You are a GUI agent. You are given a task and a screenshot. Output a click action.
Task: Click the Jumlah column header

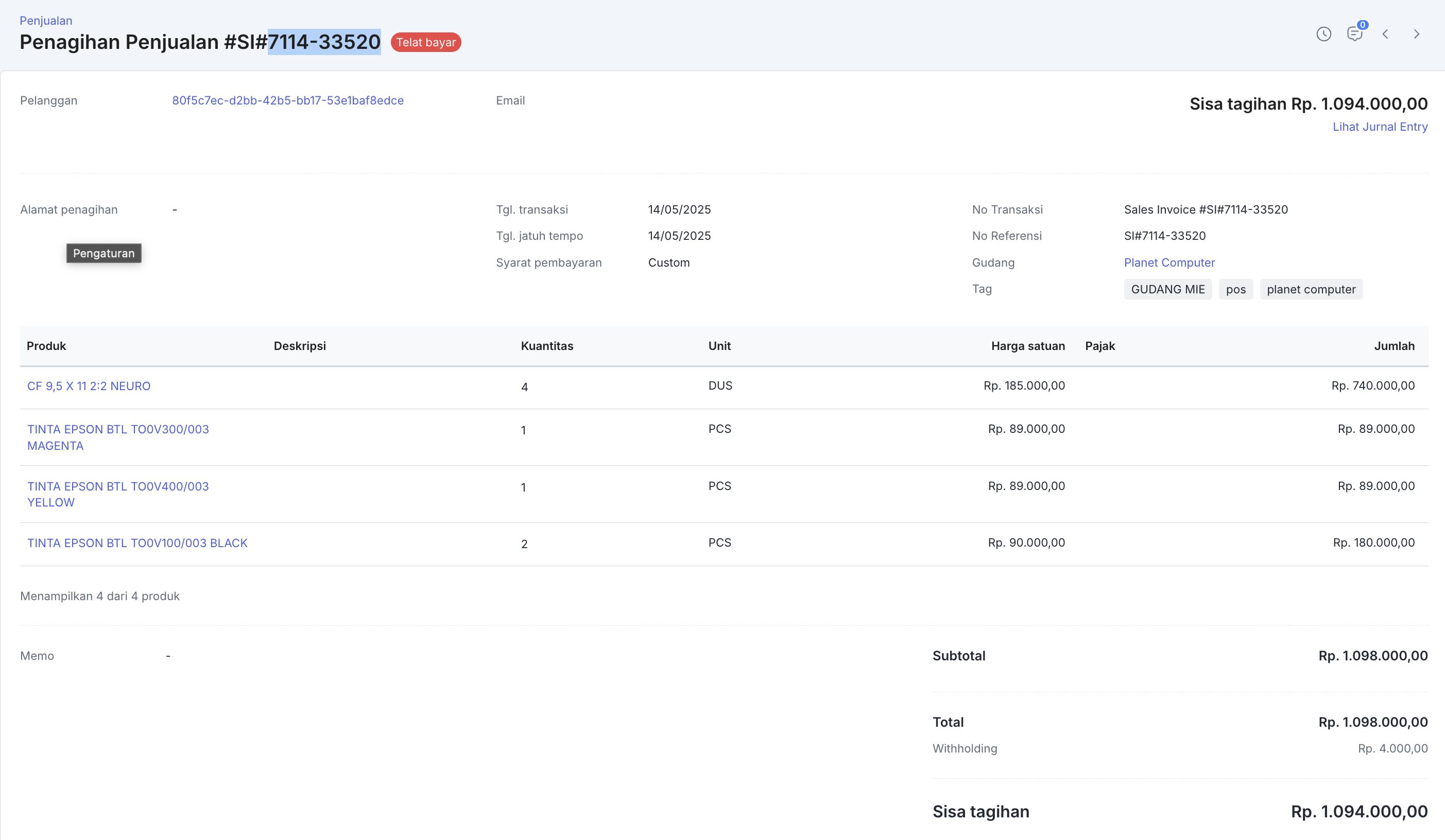click(1394, 346)
